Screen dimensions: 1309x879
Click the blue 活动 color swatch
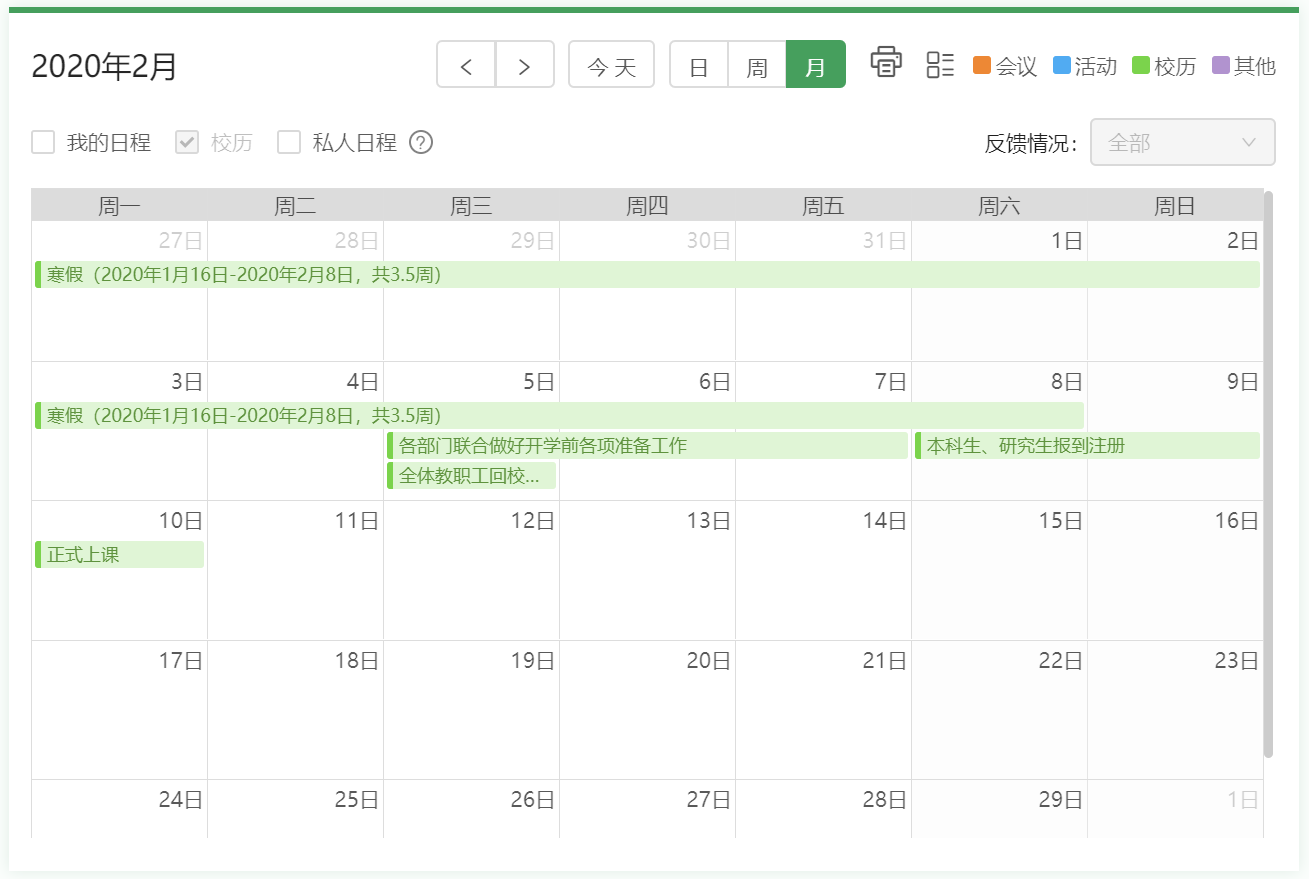coord(1061,66)
